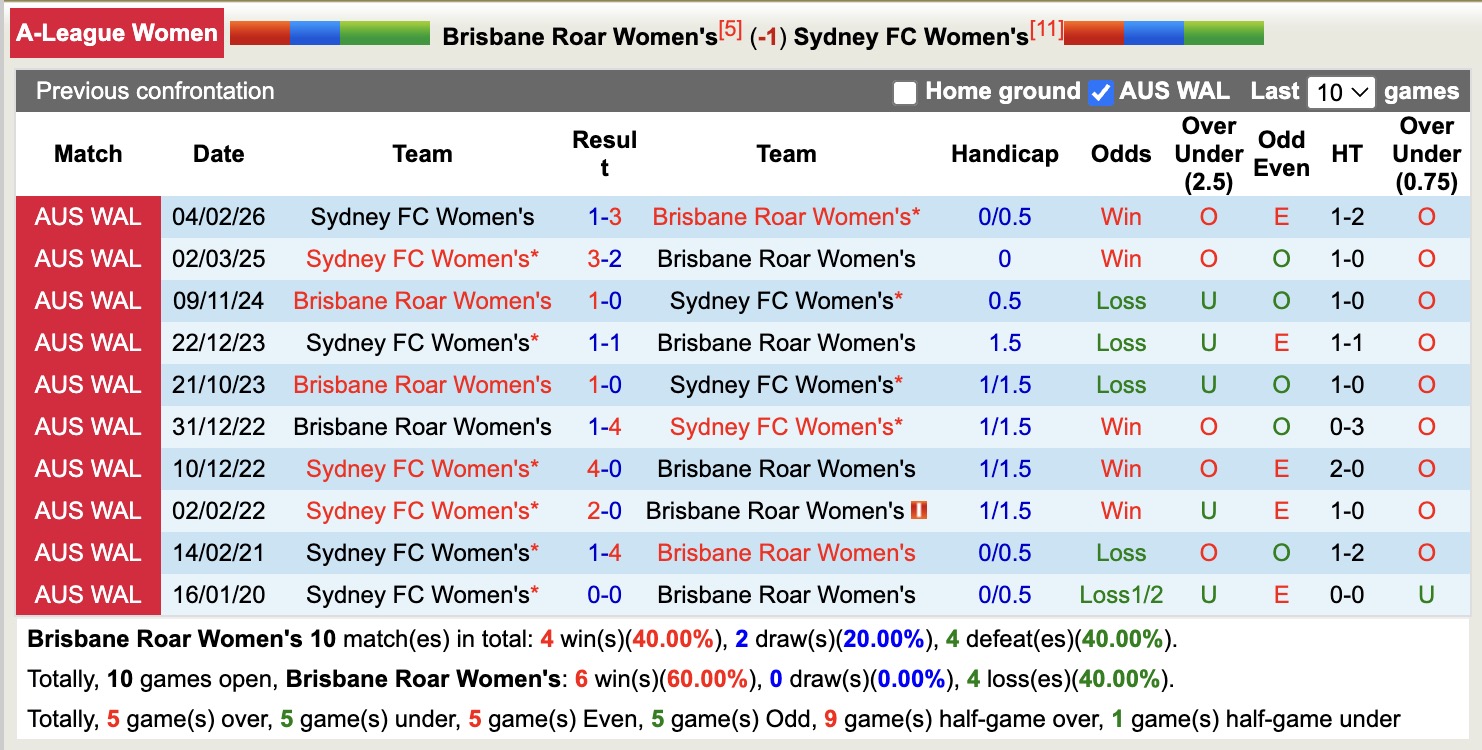Select Brisbane Roar Women's on the 09/11/24 row
The image size is (1482, 750).
click(422, 300)
